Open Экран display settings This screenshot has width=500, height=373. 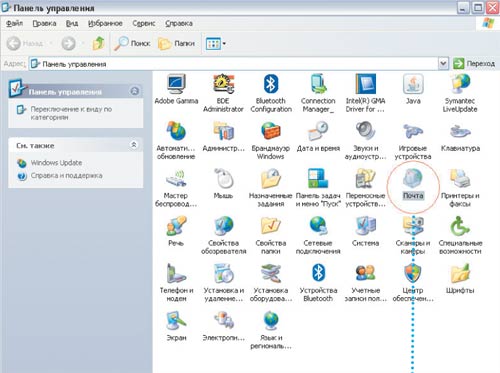click(x=176, y=326)
